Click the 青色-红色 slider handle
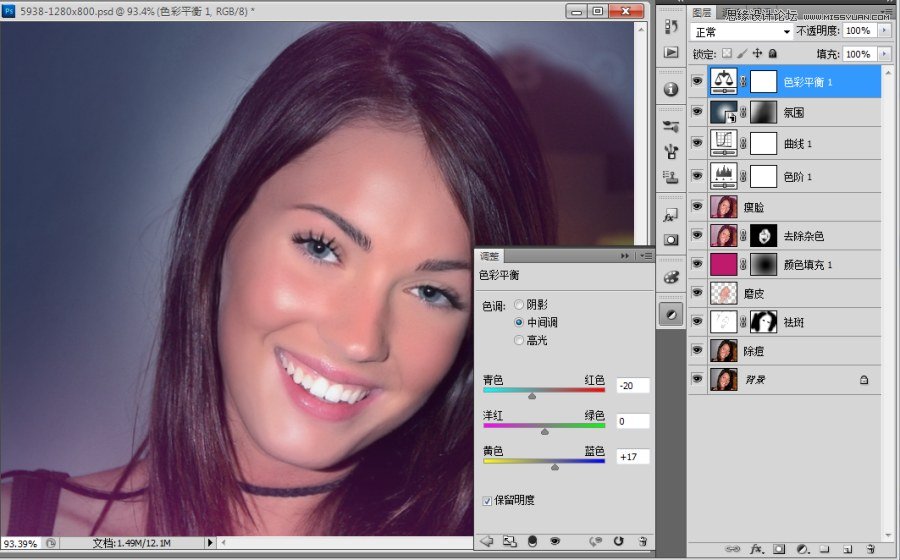Screen dimensions: 900x560 [532, 396]
